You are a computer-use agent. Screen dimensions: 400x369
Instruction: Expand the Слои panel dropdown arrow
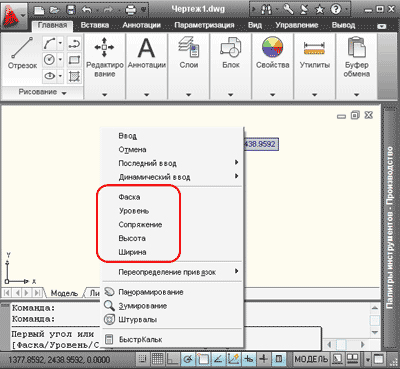[x=189, y=95]
